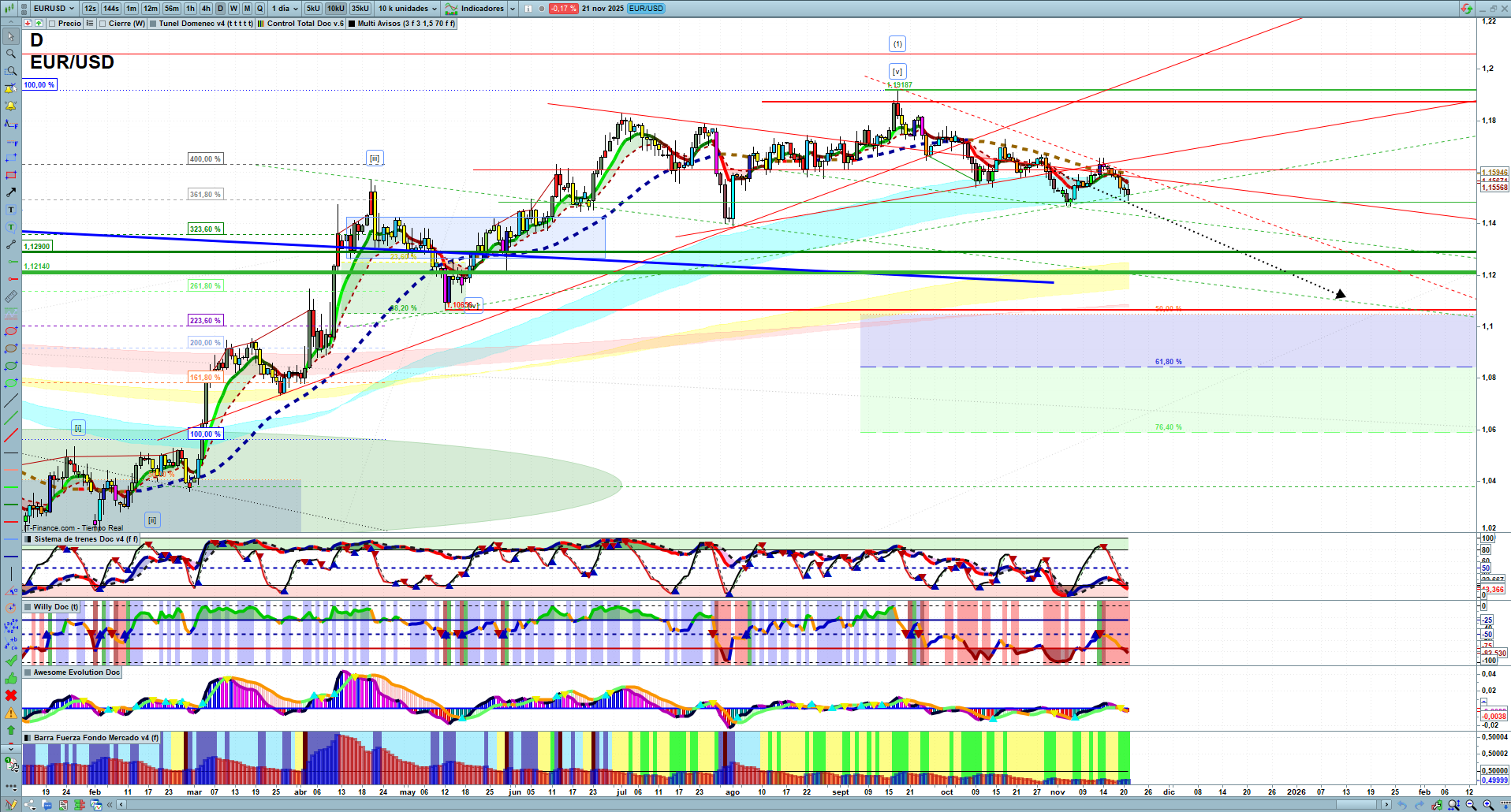The image size is (1511, 812).
Task: Switch to the weekly W timeframe
Action: point(233,9)
